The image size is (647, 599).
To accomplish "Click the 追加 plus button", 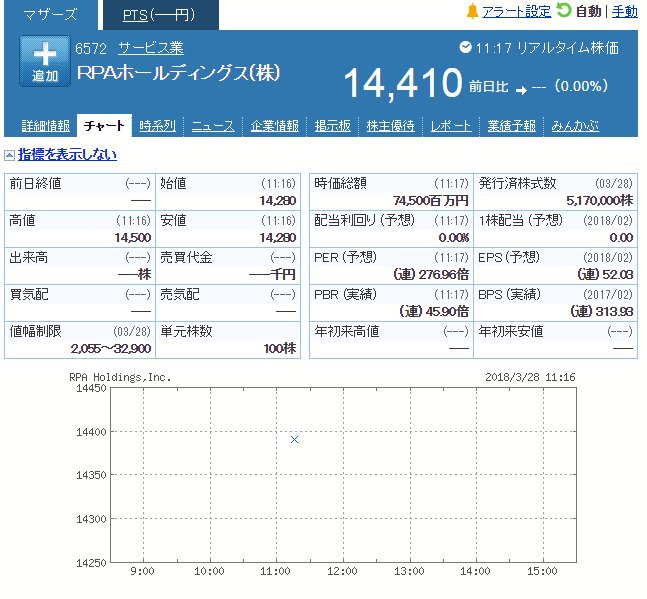I will 45,61.
